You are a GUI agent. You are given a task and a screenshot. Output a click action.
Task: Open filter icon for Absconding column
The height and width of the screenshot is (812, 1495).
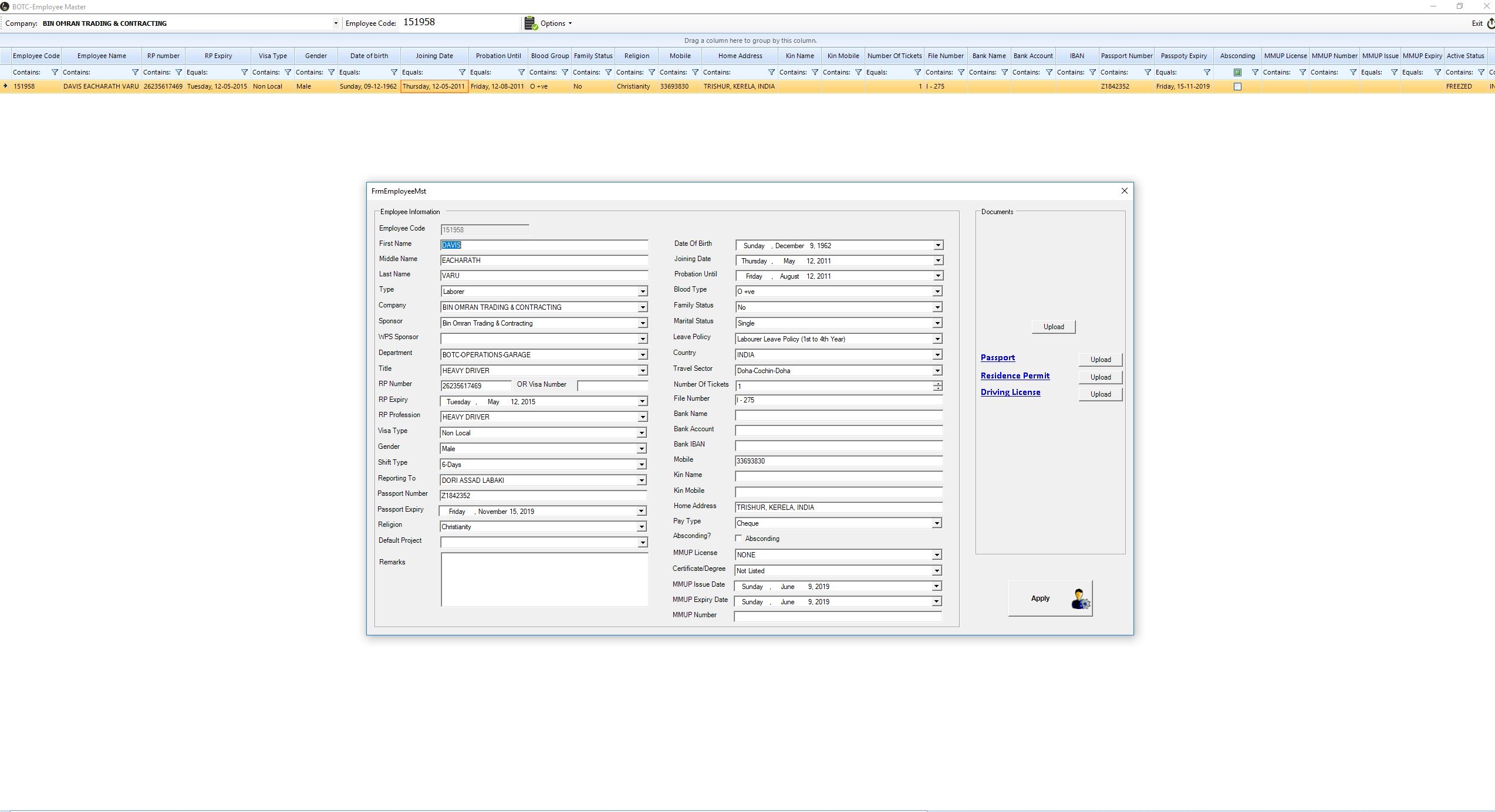point(1254,72)
